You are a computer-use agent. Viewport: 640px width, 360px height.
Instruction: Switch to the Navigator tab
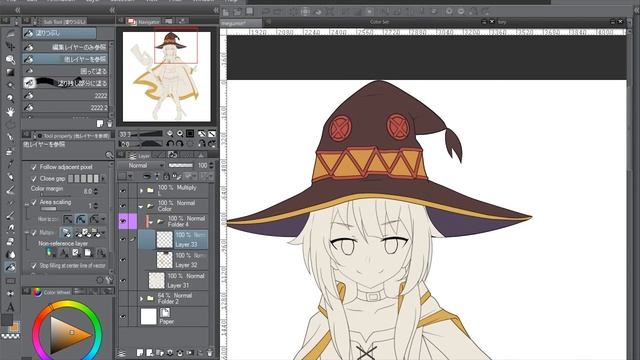pos(144,21)
